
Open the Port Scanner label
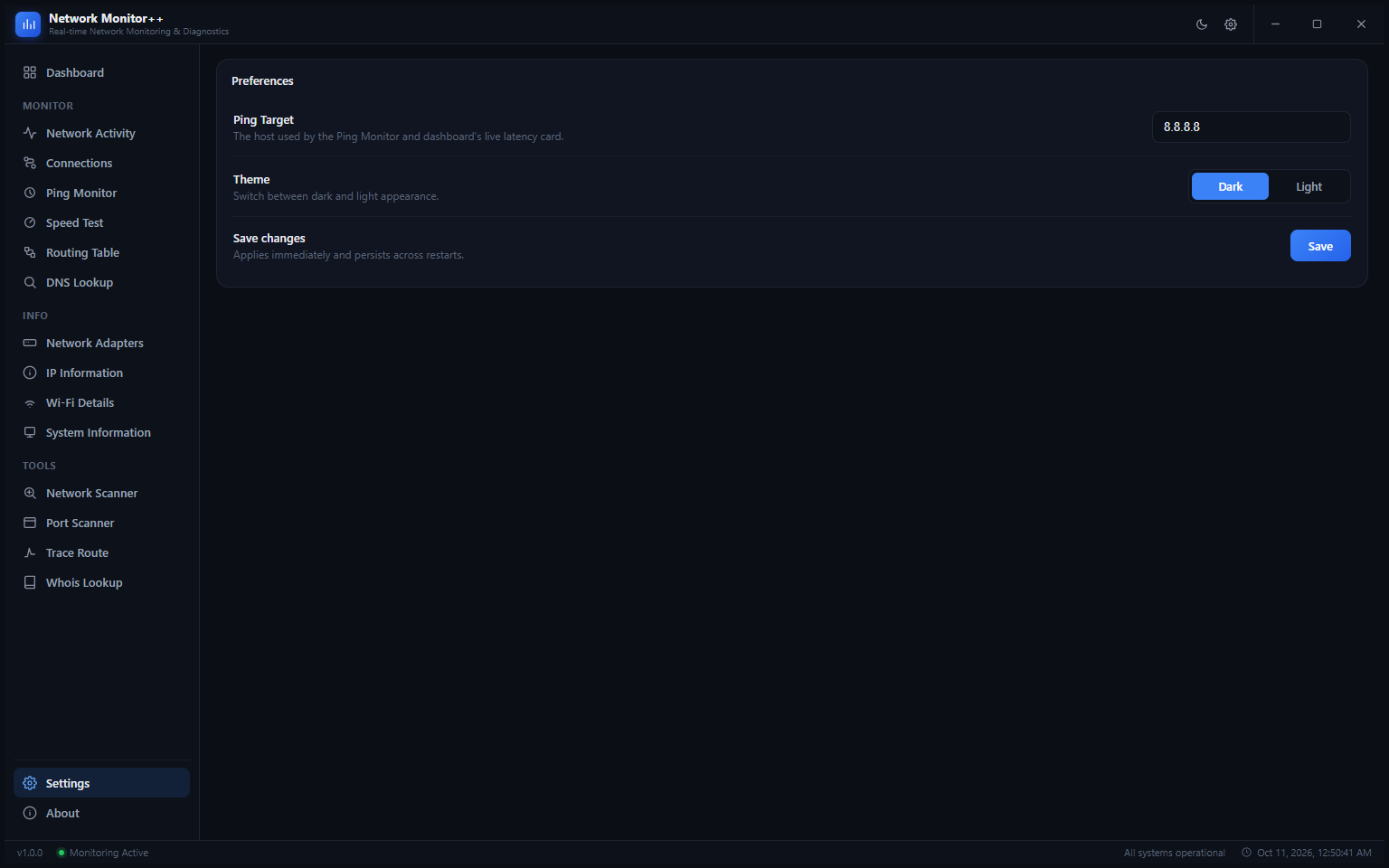(80, 523)
